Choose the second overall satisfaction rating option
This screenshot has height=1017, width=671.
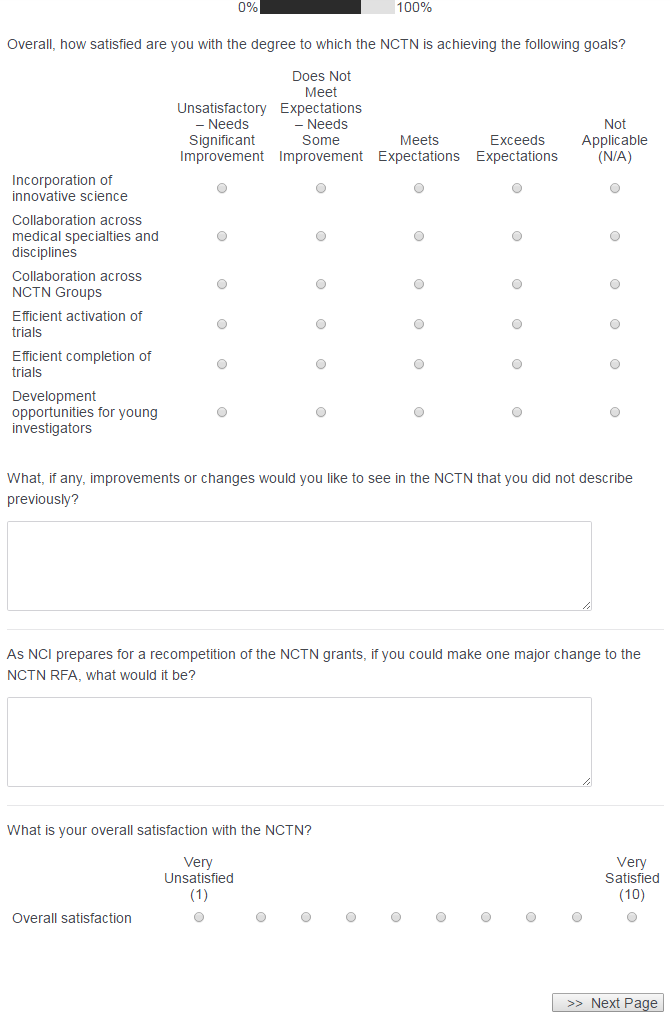261,917
